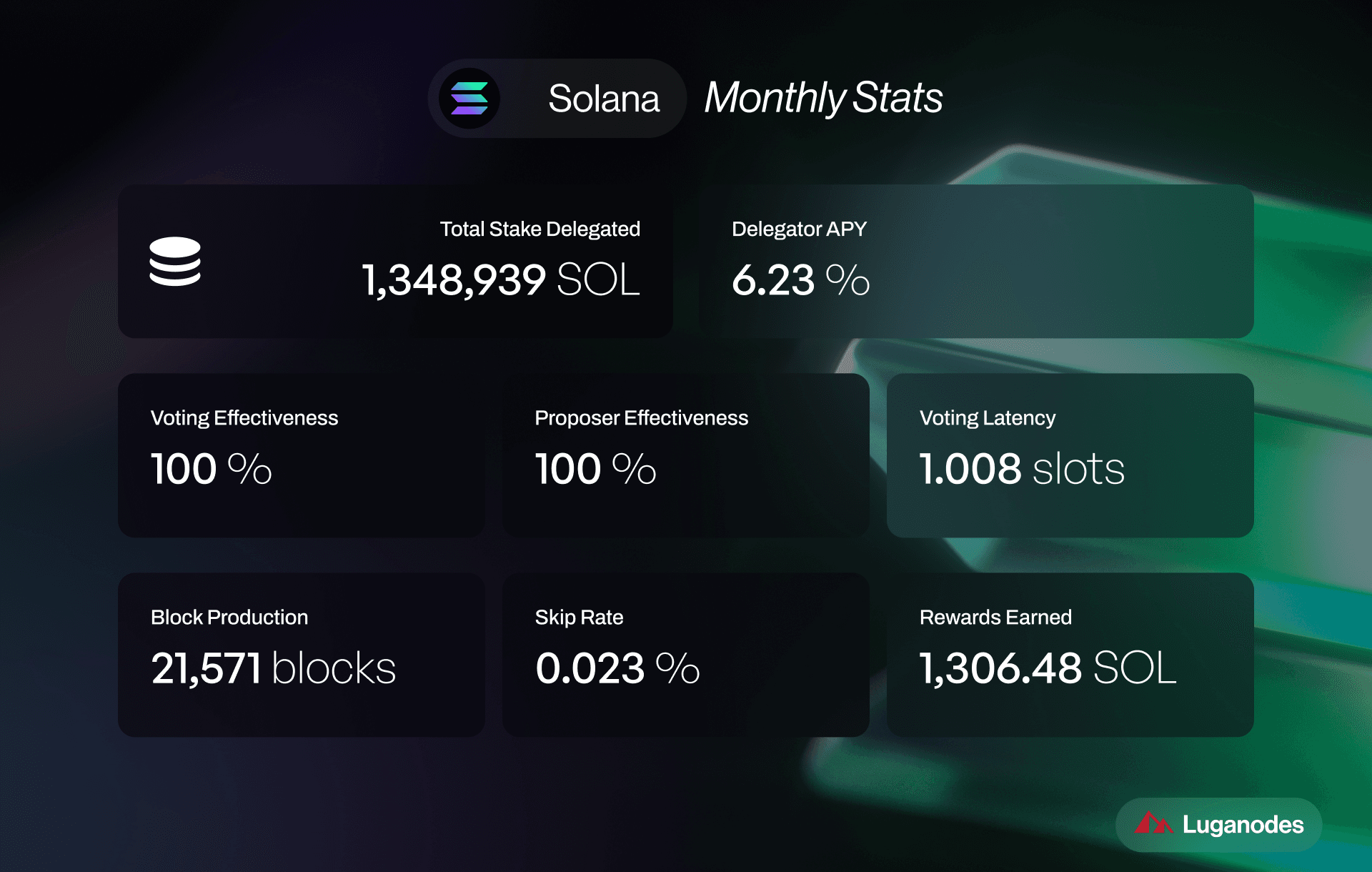Click the Solana logo icon
This screenshot has width=1372, height=872.
469,99
